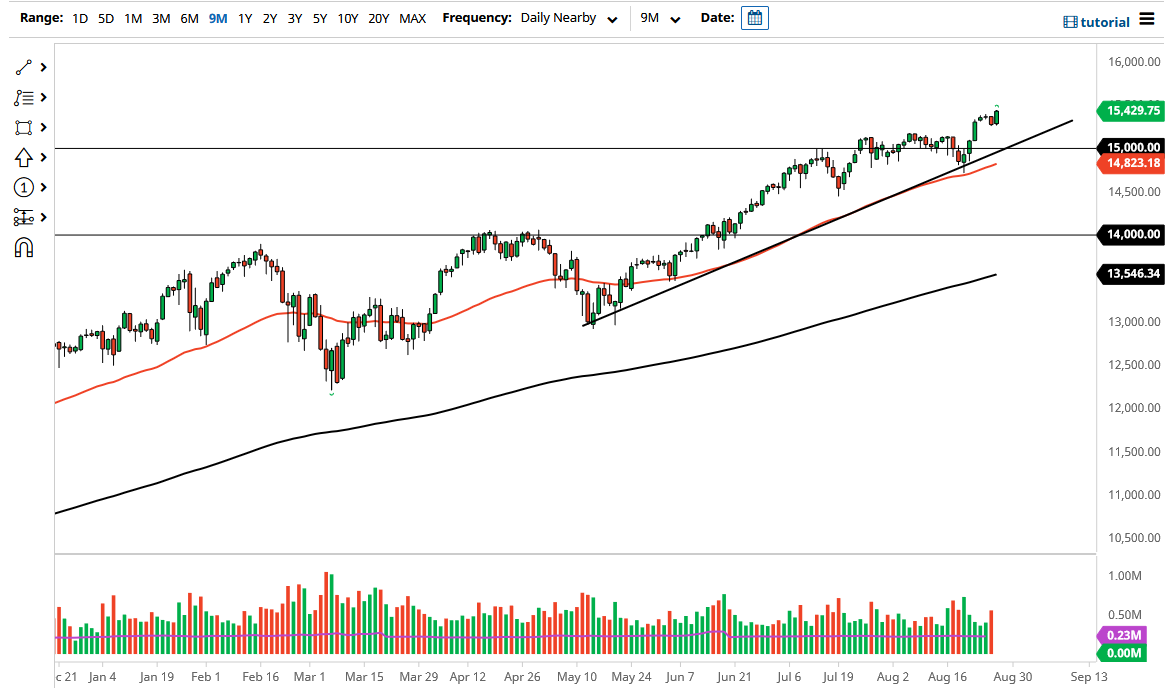The width and height of the screenshot is (1171, 697).
Task: Select the trend line drawing tool
Action: (24, 68)
